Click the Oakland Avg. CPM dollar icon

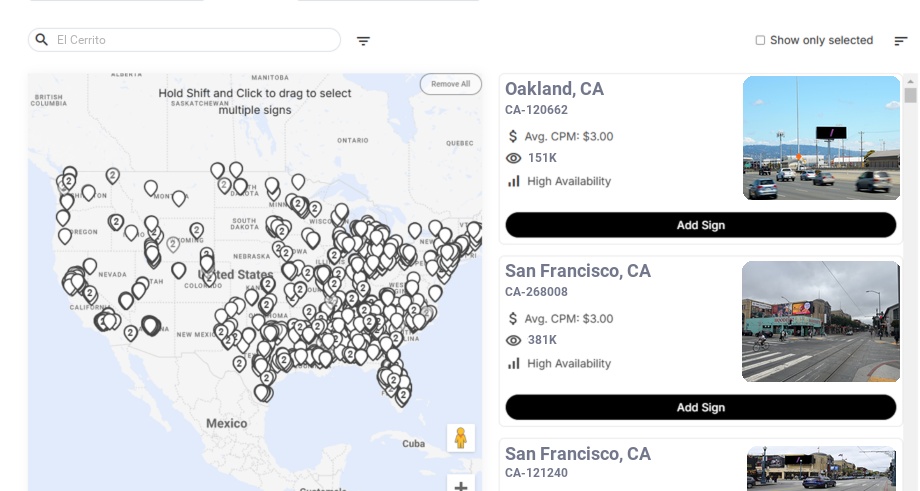(x=513, y=136)
